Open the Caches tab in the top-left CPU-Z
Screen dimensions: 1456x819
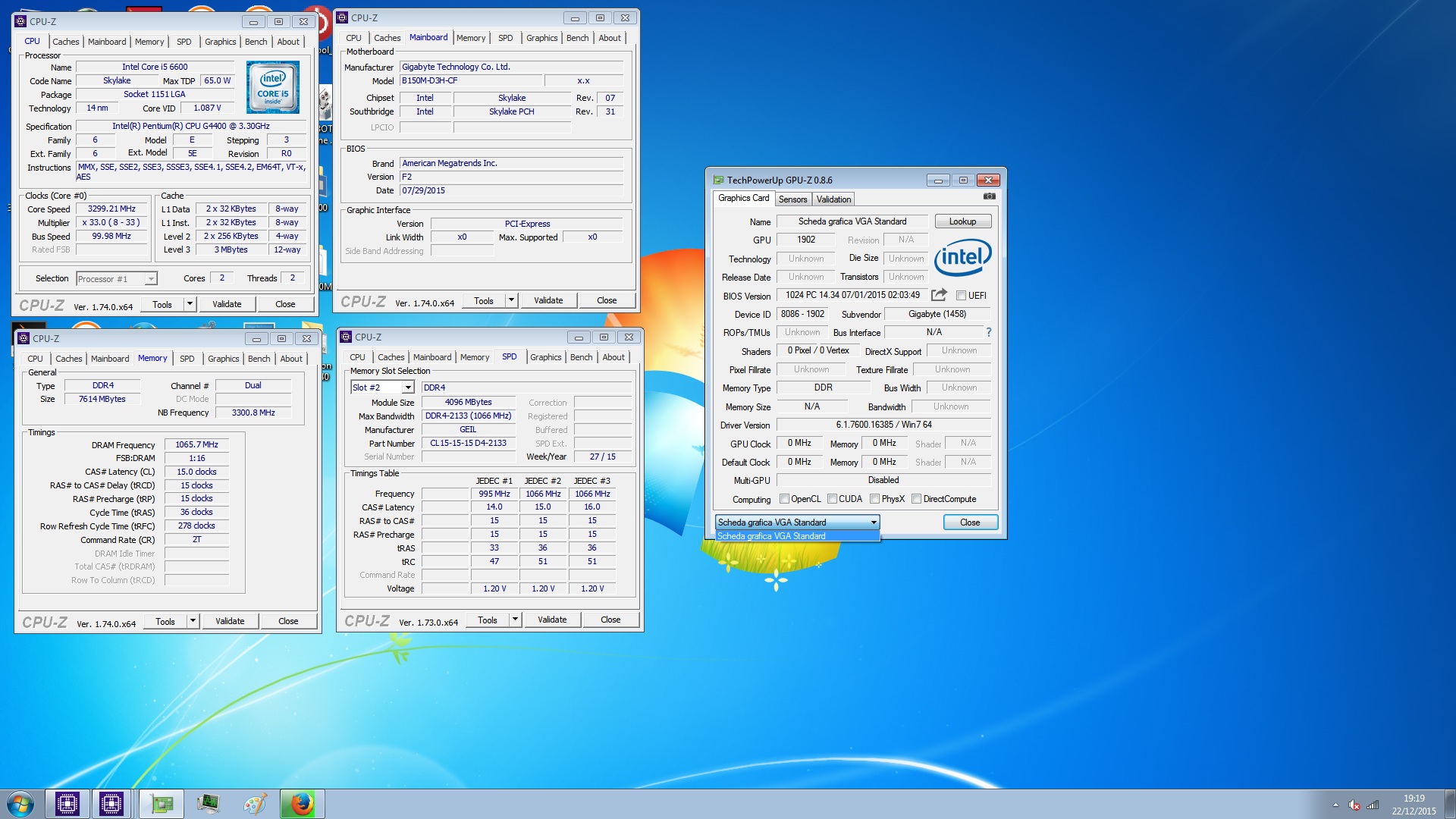[x=65, y=42]
